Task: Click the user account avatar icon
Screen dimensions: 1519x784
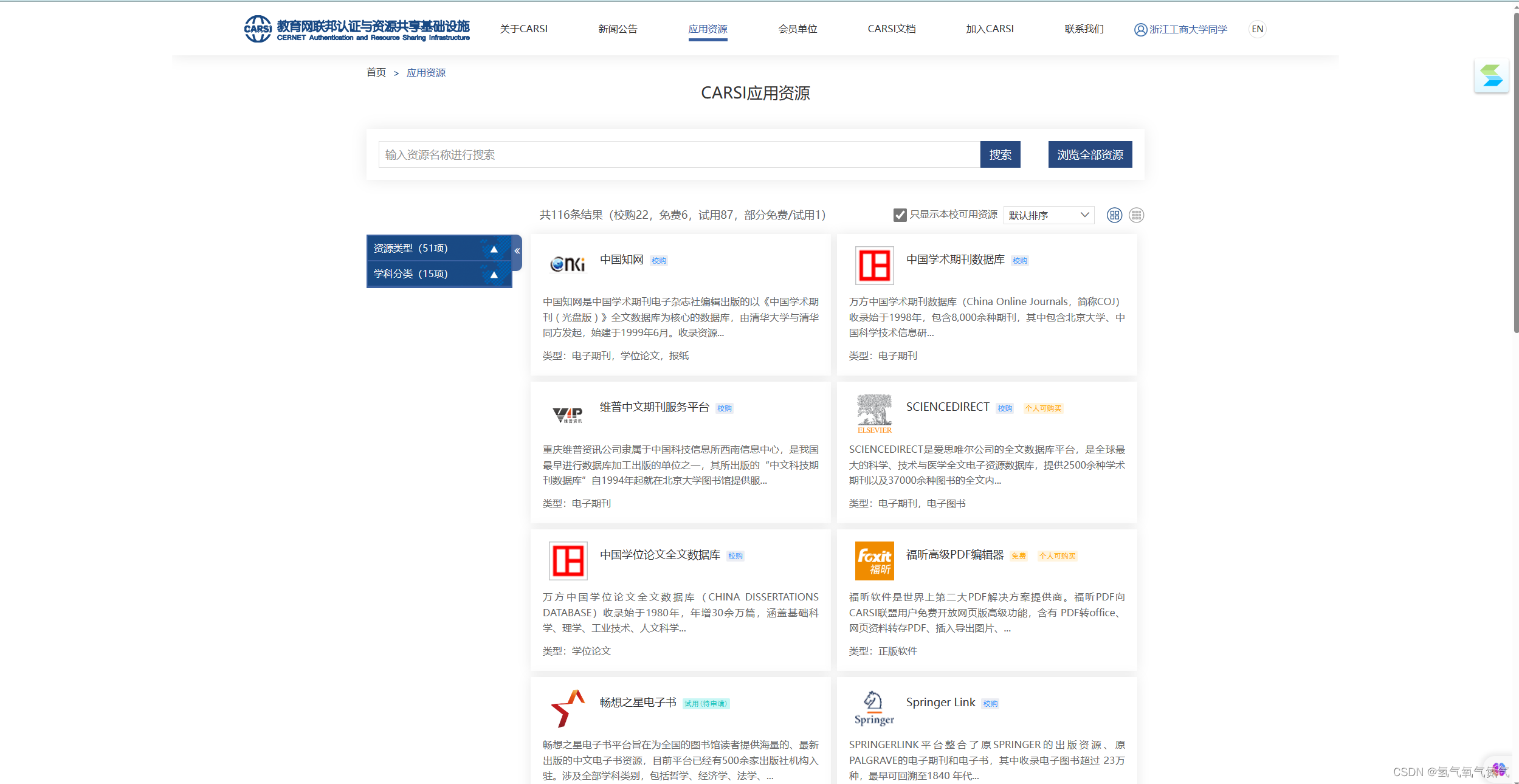Action: [x=1140, y=29]
